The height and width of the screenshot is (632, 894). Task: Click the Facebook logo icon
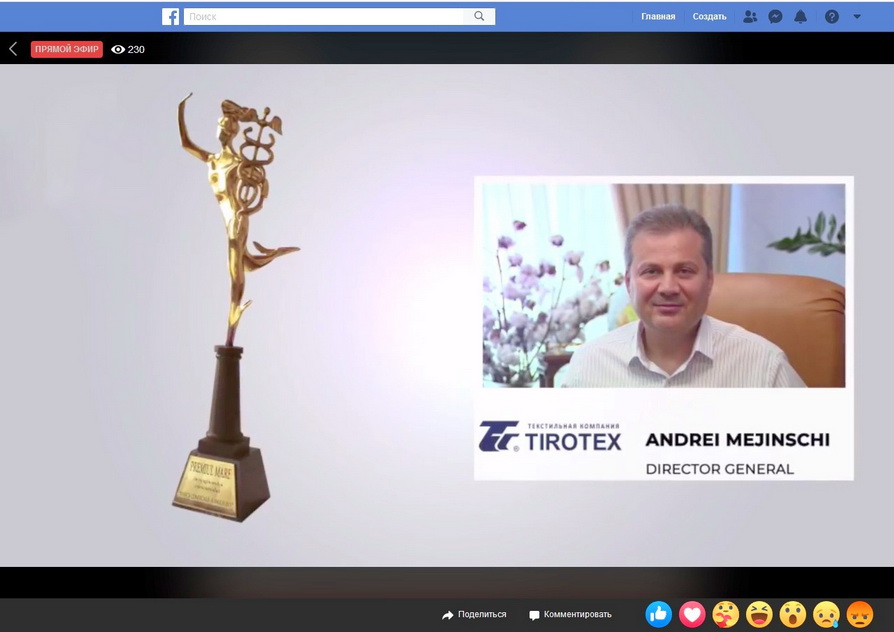170,17
